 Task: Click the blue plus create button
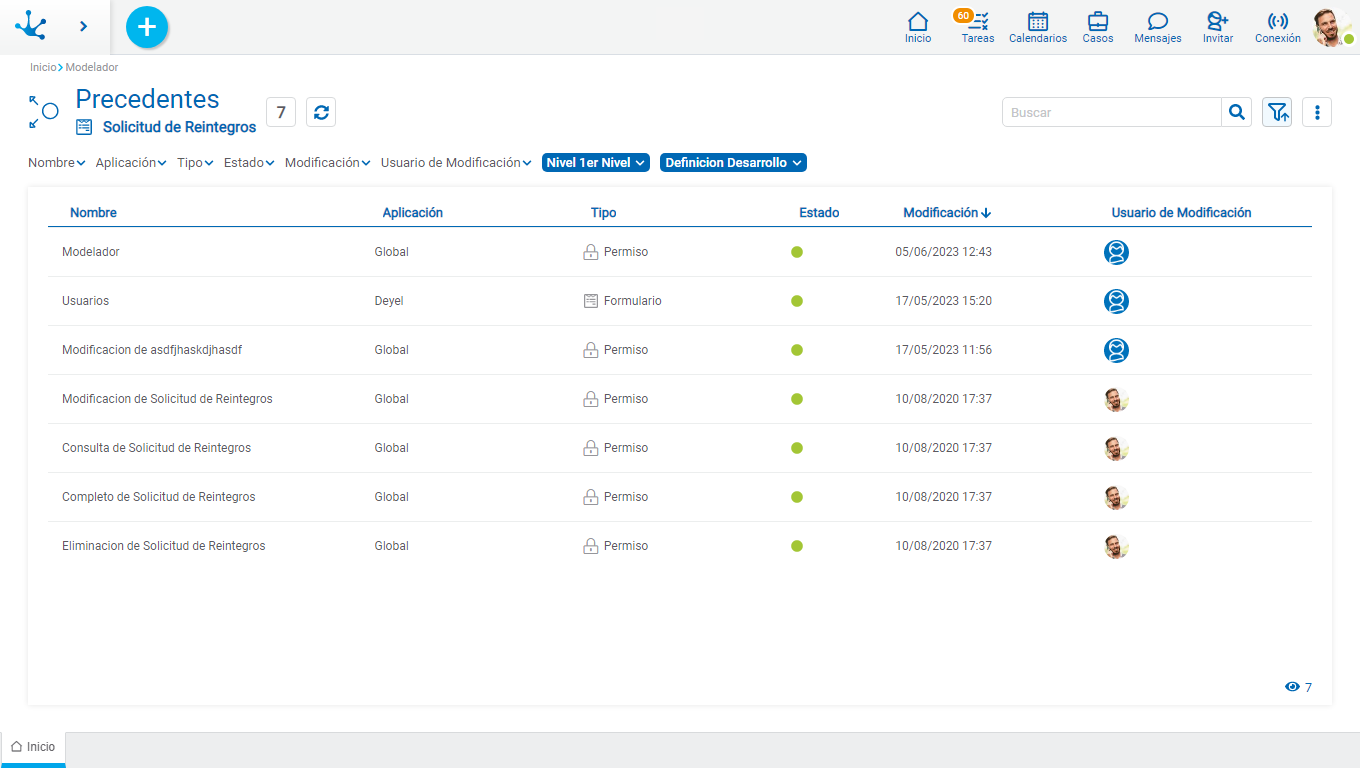[147, 27]
